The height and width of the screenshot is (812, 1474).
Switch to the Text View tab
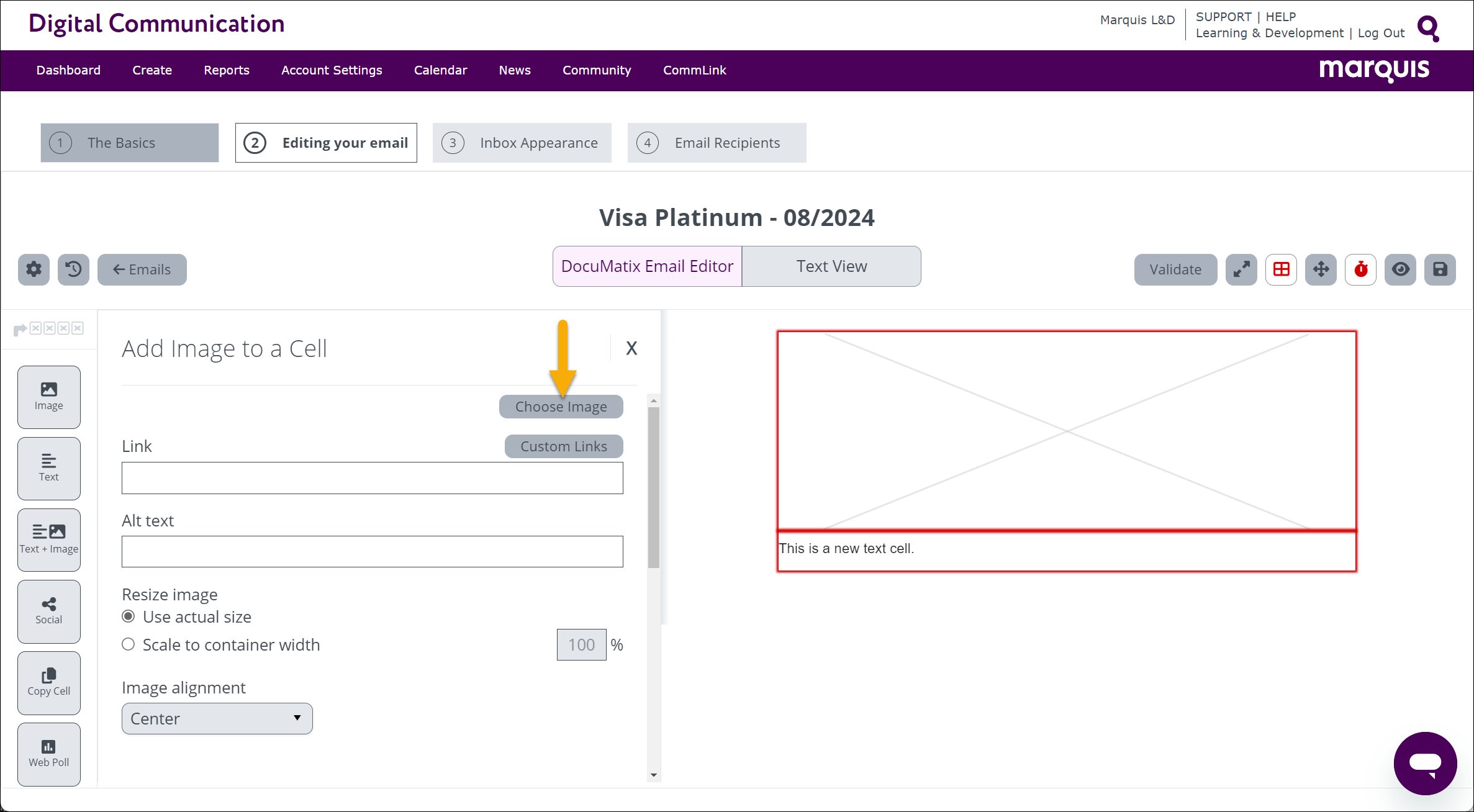[x=831, y=266]
